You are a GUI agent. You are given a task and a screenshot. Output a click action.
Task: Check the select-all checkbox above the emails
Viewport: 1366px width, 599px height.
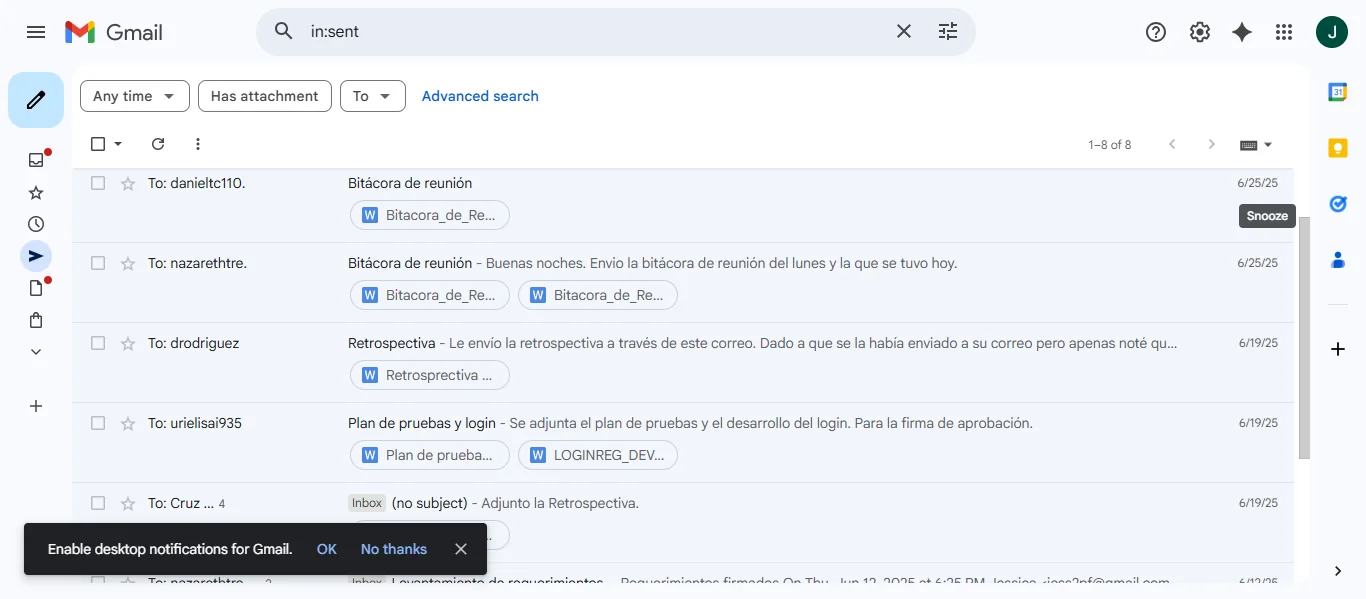(97, 144)
